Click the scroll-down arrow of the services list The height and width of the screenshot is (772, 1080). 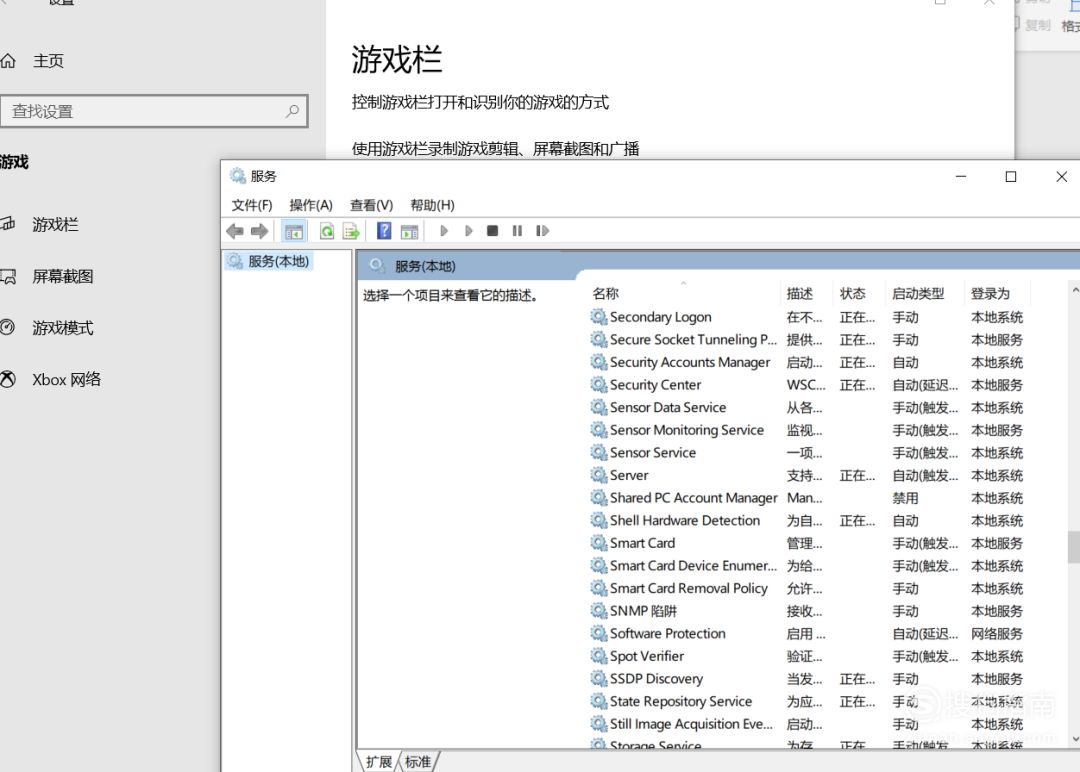1074,739
